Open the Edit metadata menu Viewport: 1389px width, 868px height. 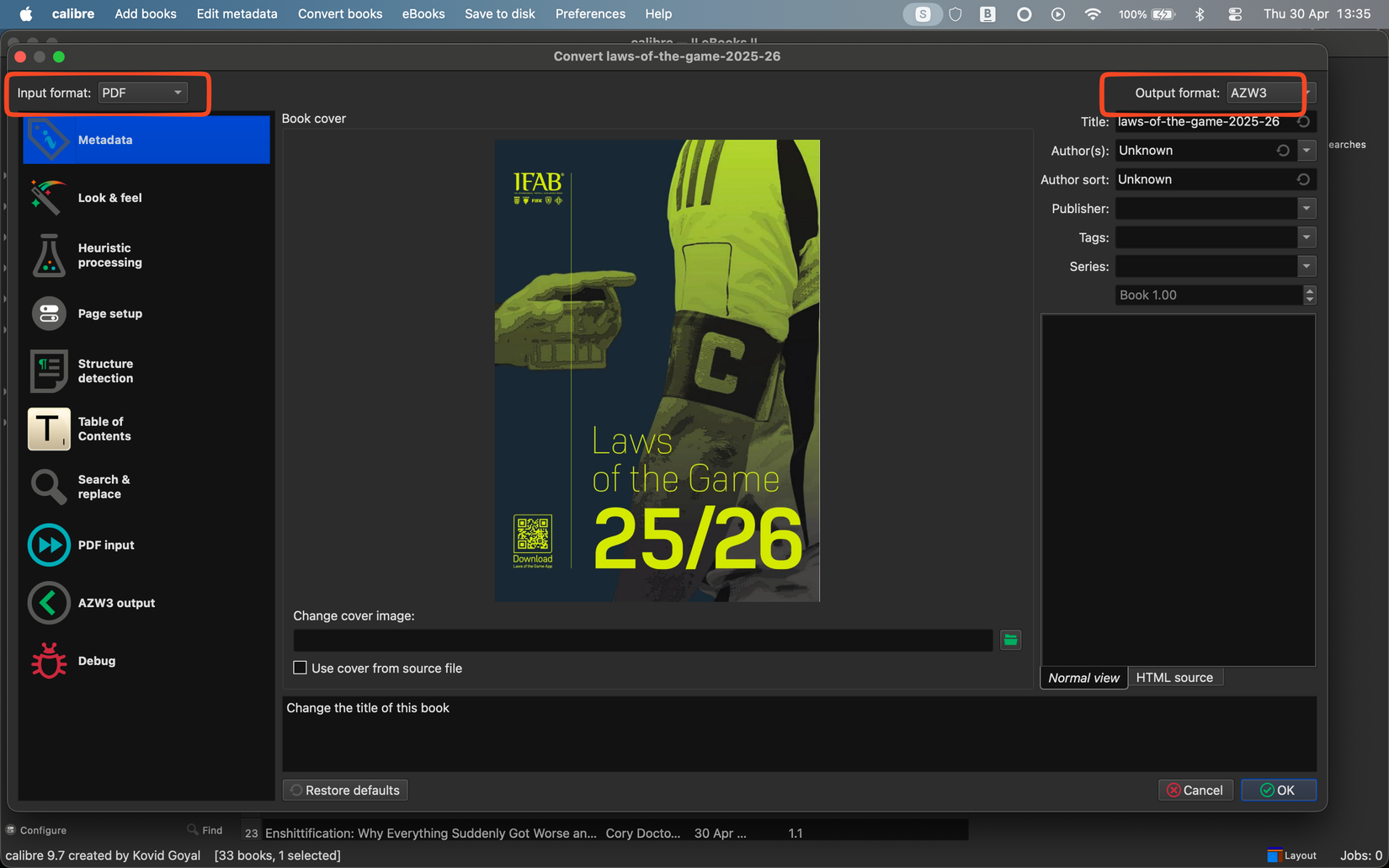pyautogui.click(x=237, y=13)
